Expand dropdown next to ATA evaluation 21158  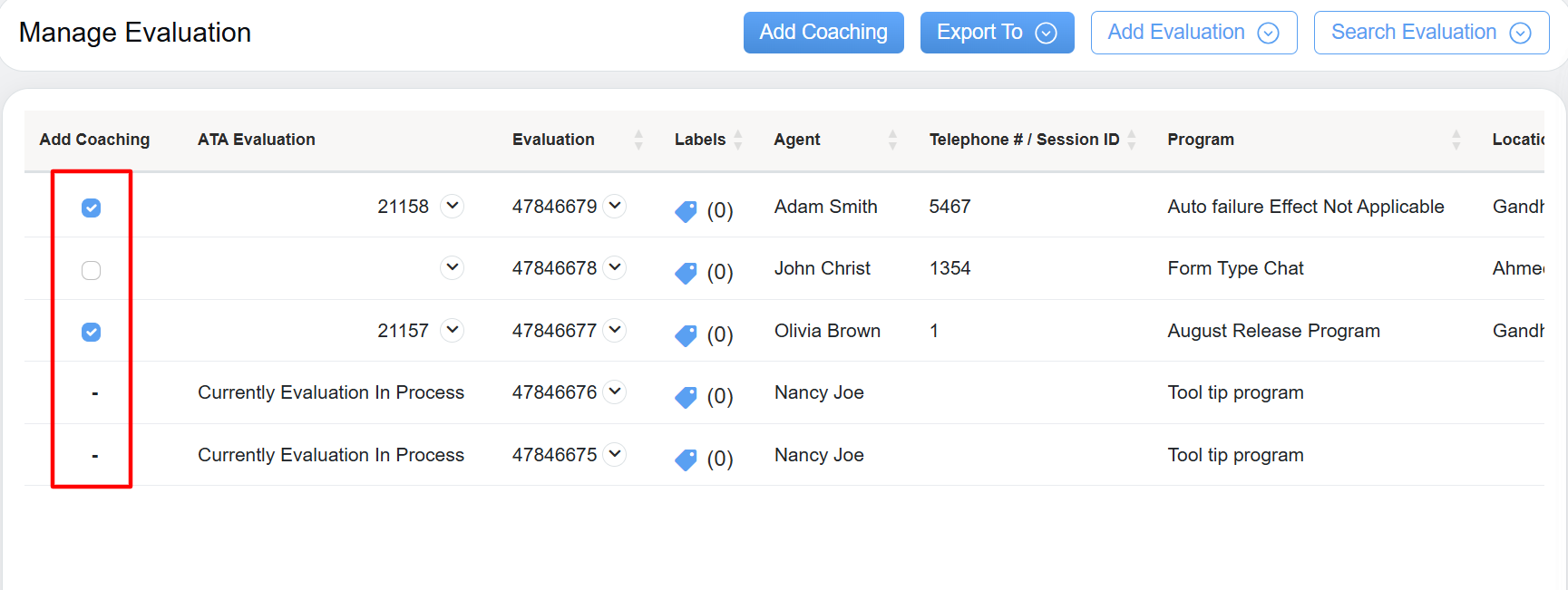(x=452, y=206)
